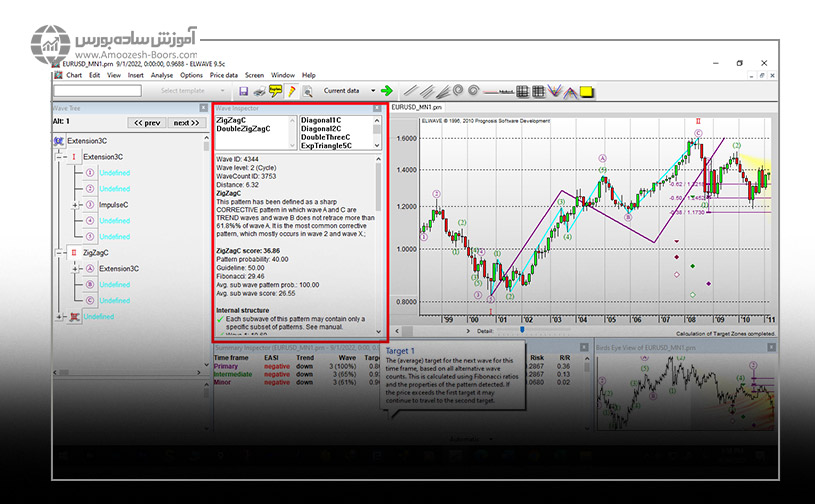Select the yellow rectangle drawing tool
815x504 pixels.
coord(587,92)
